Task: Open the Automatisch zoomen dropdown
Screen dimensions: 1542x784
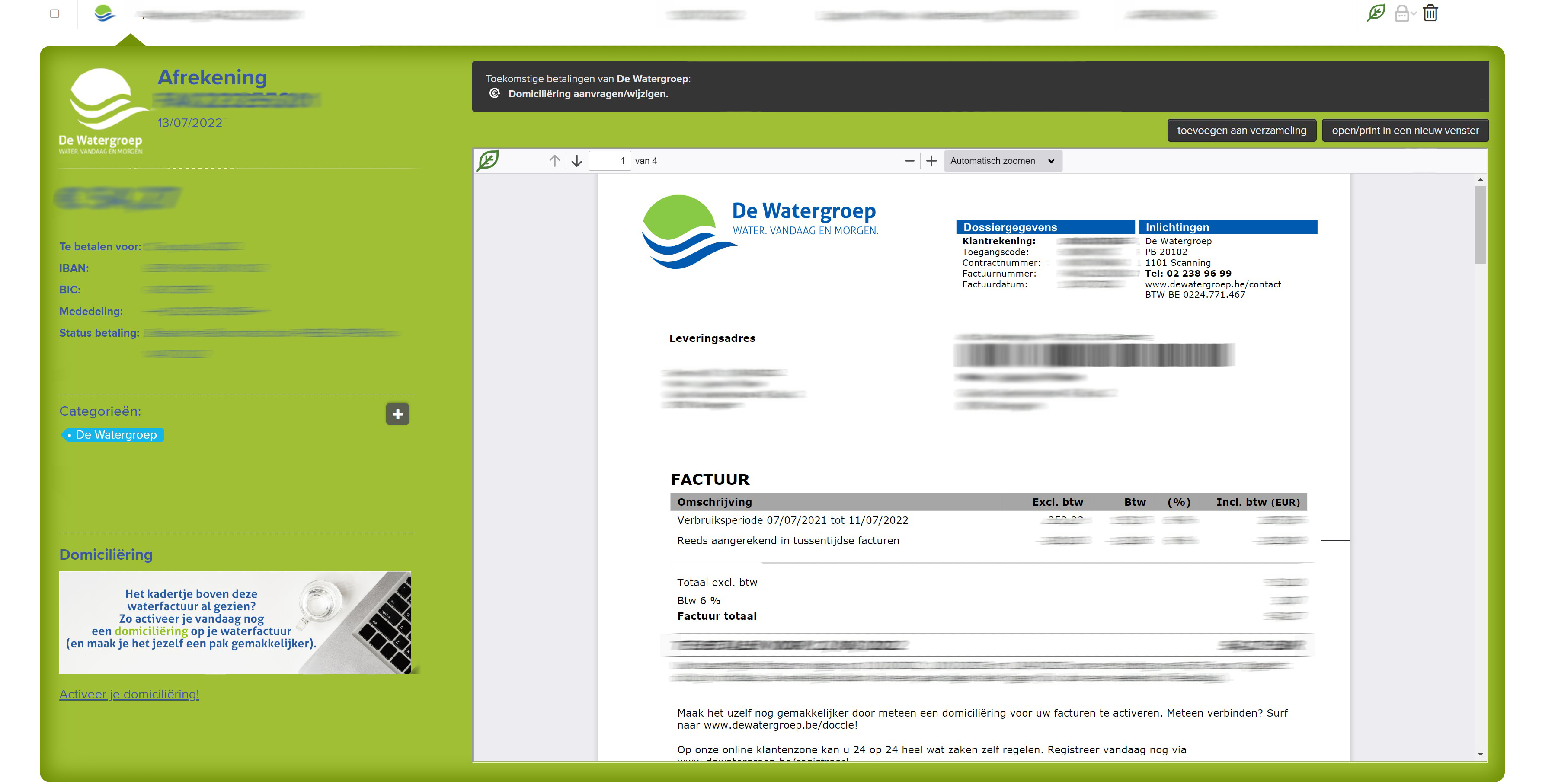Action: point(1003,161)
